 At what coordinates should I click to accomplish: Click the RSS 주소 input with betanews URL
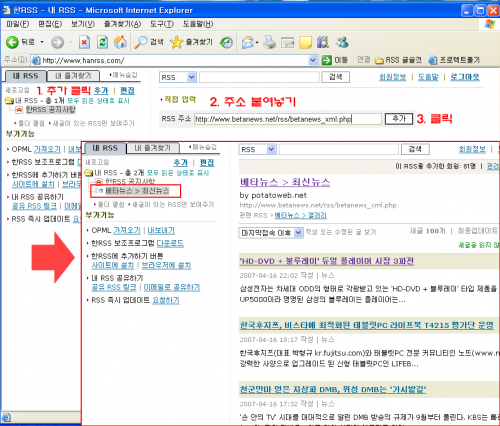tap(288, 119)
